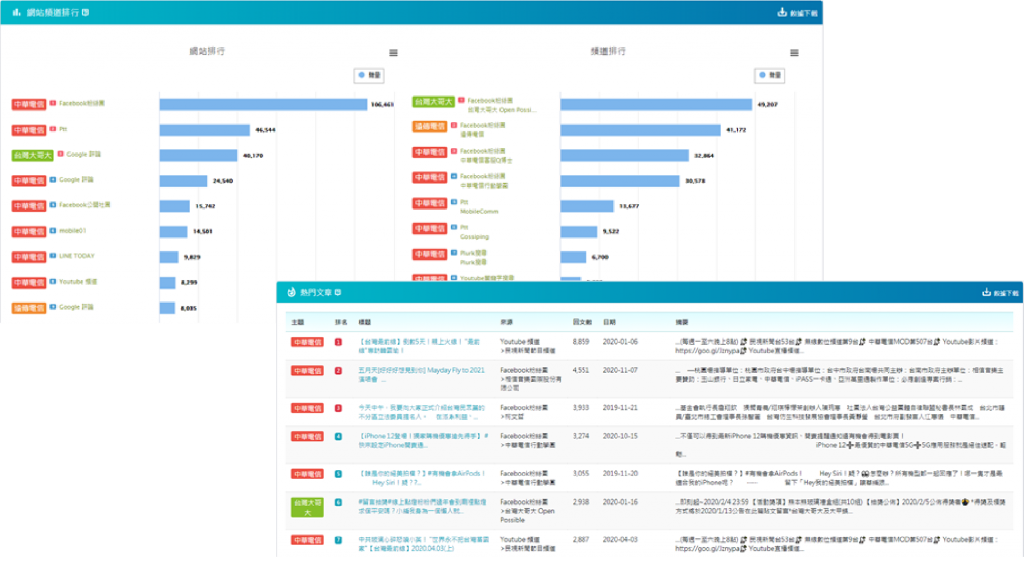Select reply count 8,859
The width and height of the screenshot is (1024, 561).
click(x=581, y=342)
